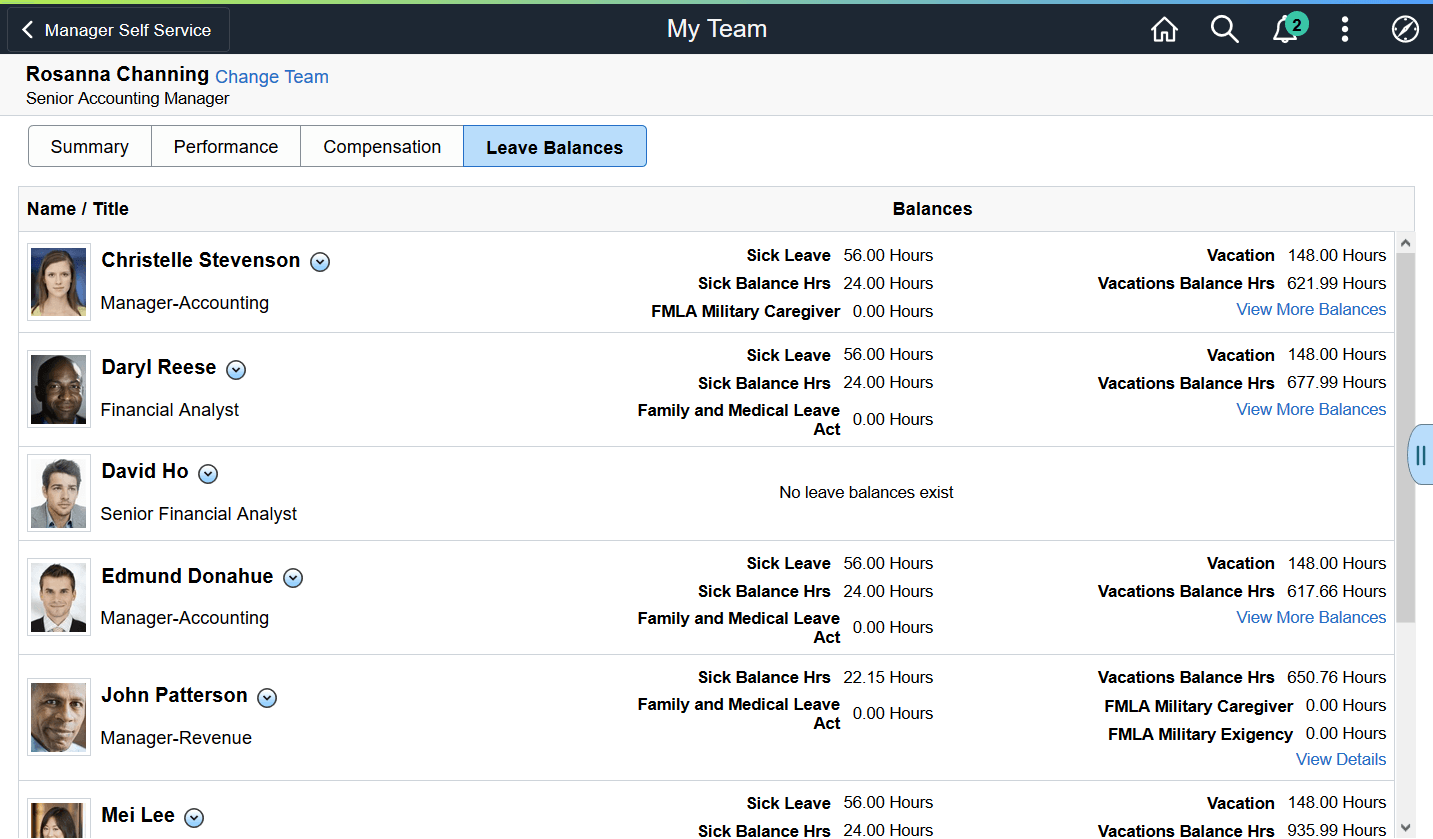The width and height of the screenshot is (1433, 839).
Task: Go back to Manager Self Service
Action: tap(118, 30)
